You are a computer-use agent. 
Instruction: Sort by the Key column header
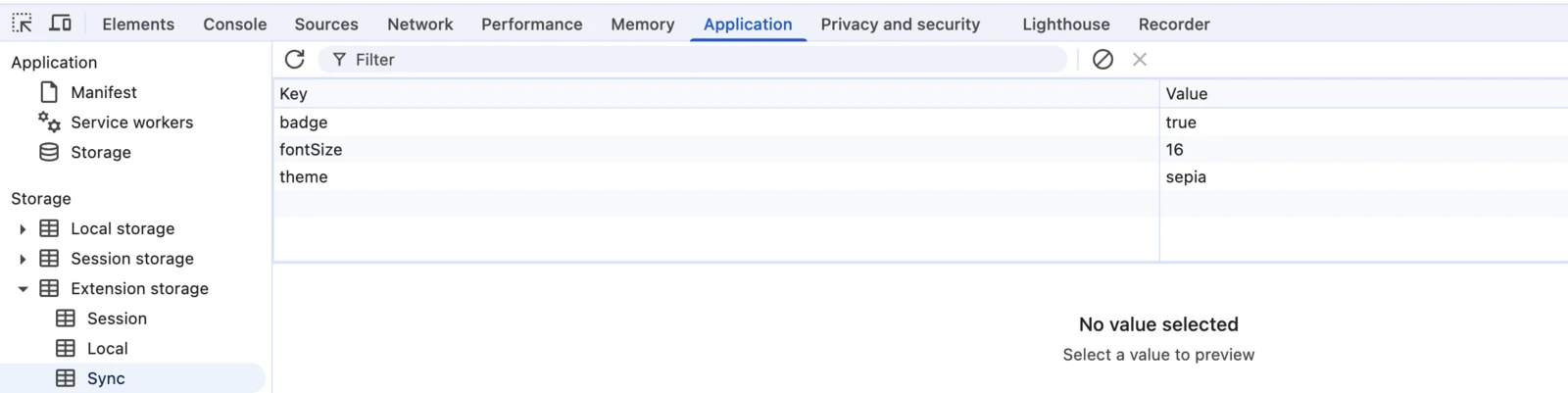pyautogui.click(x=715, y=94)
